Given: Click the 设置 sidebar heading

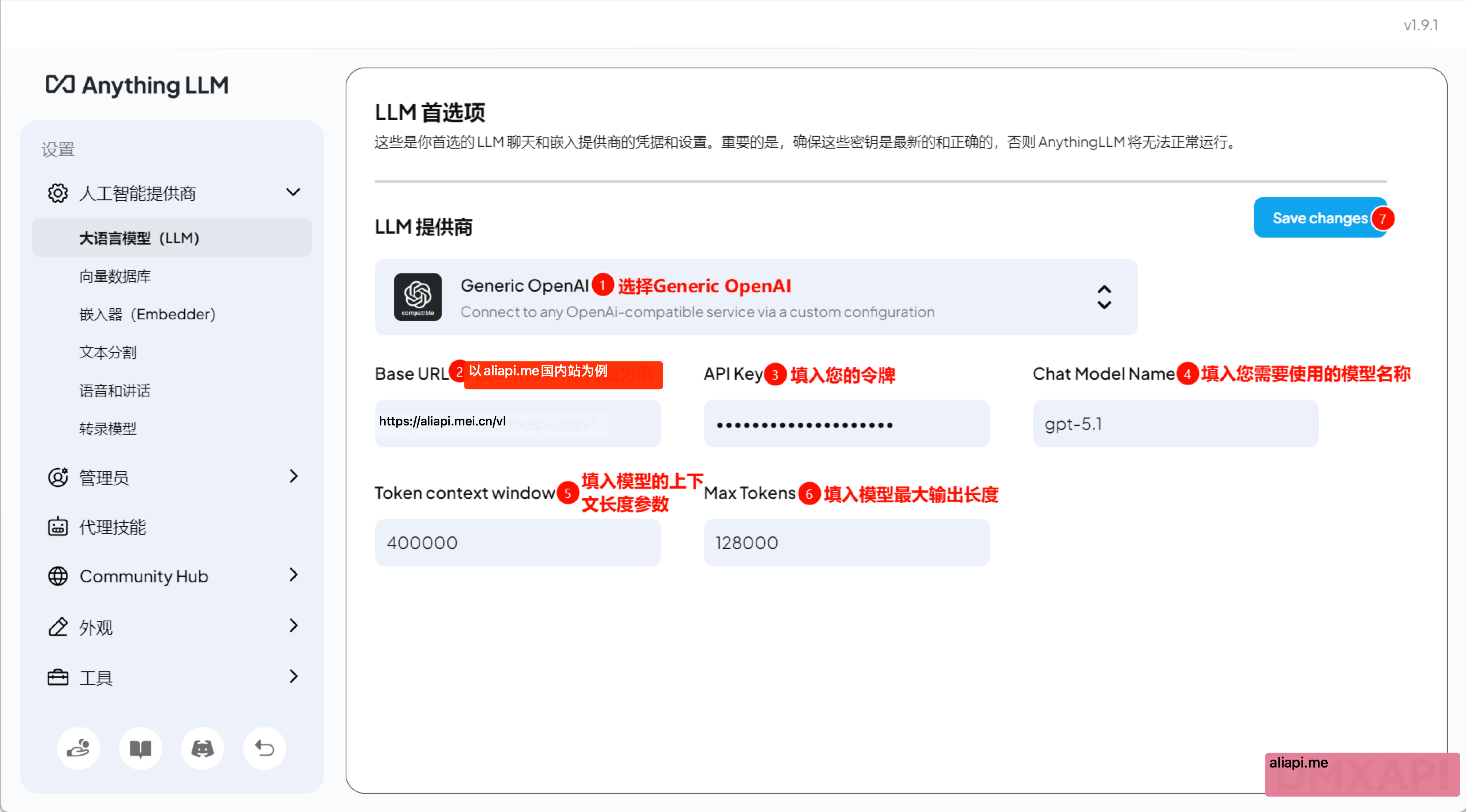Looking at the screenshot, I should tap(58, 149).
